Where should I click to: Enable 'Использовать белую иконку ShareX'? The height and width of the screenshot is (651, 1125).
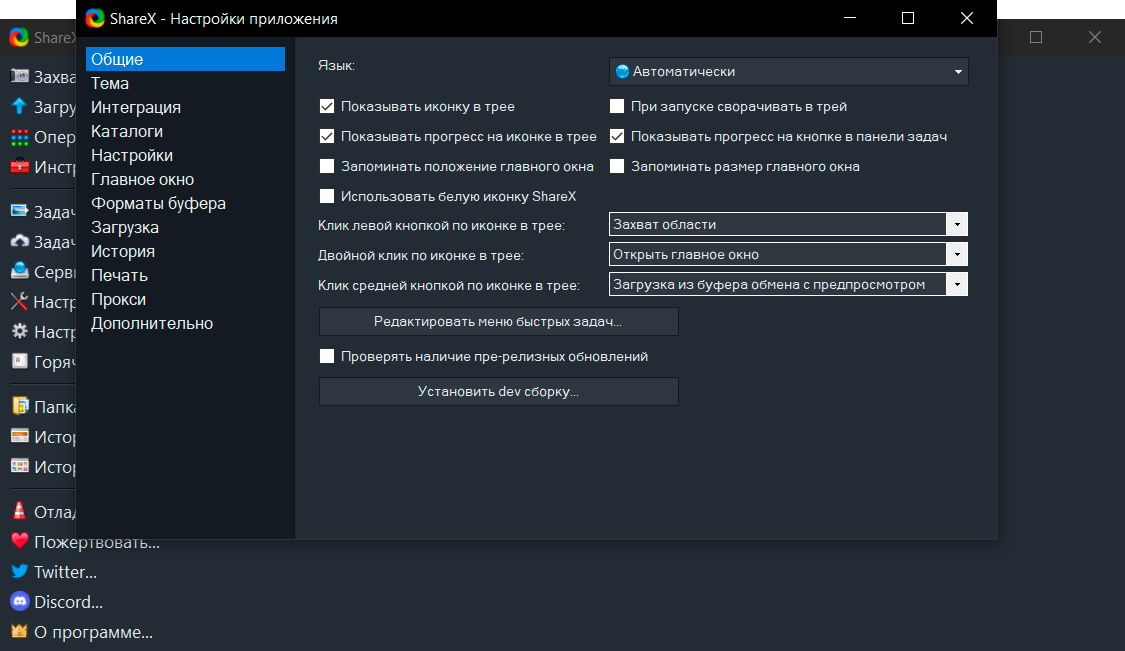click(326, 196)
